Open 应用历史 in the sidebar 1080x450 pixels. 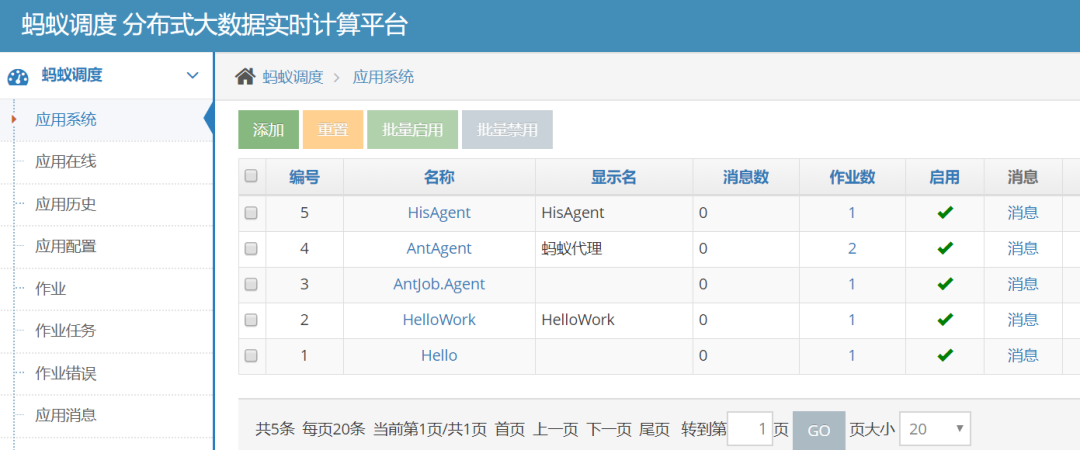pos(66,205)
